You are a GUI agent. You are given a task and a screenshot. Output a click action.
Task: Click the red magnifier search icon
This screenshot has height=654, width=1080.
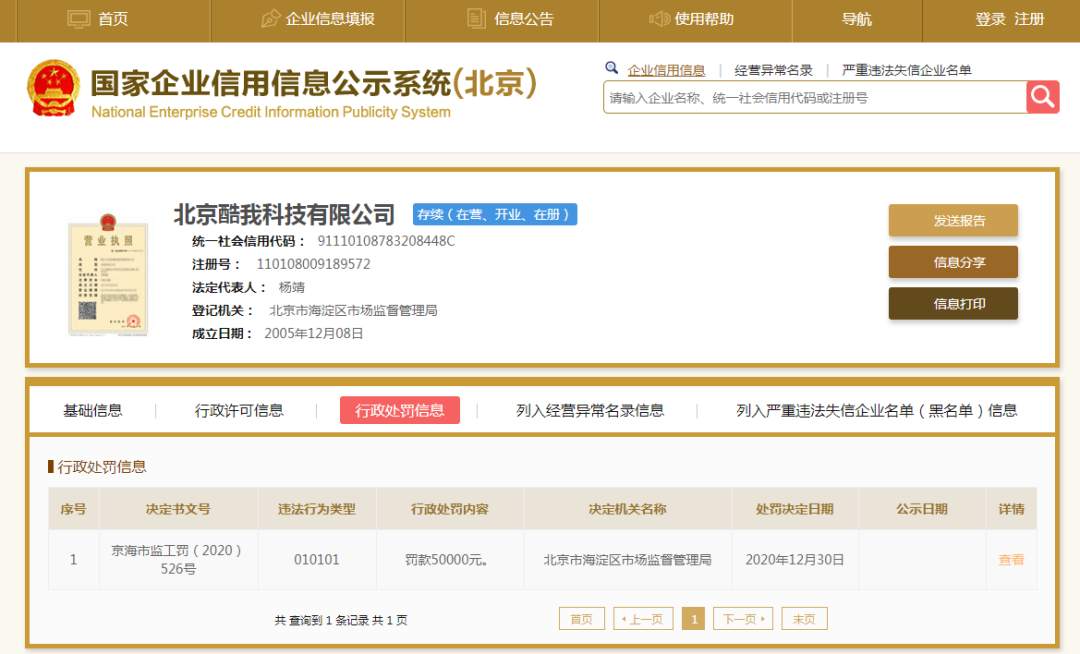coord(1042,97)
